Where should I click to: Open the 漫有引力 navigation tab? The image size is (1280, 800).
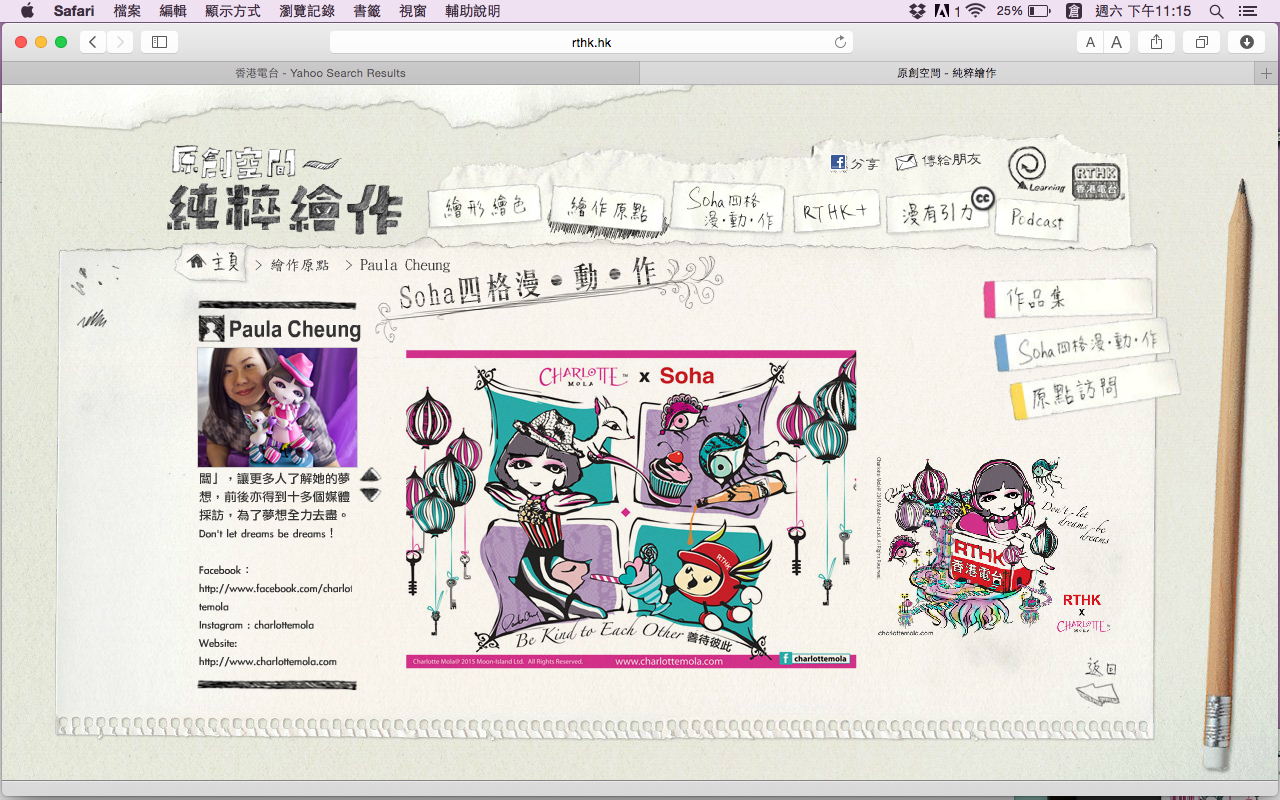point(937,212)
